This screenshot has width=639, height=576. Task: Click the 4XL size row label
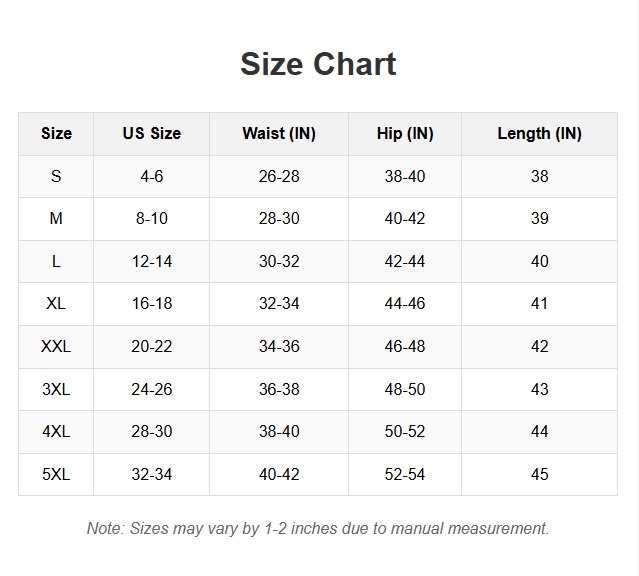tap(56, 431)
